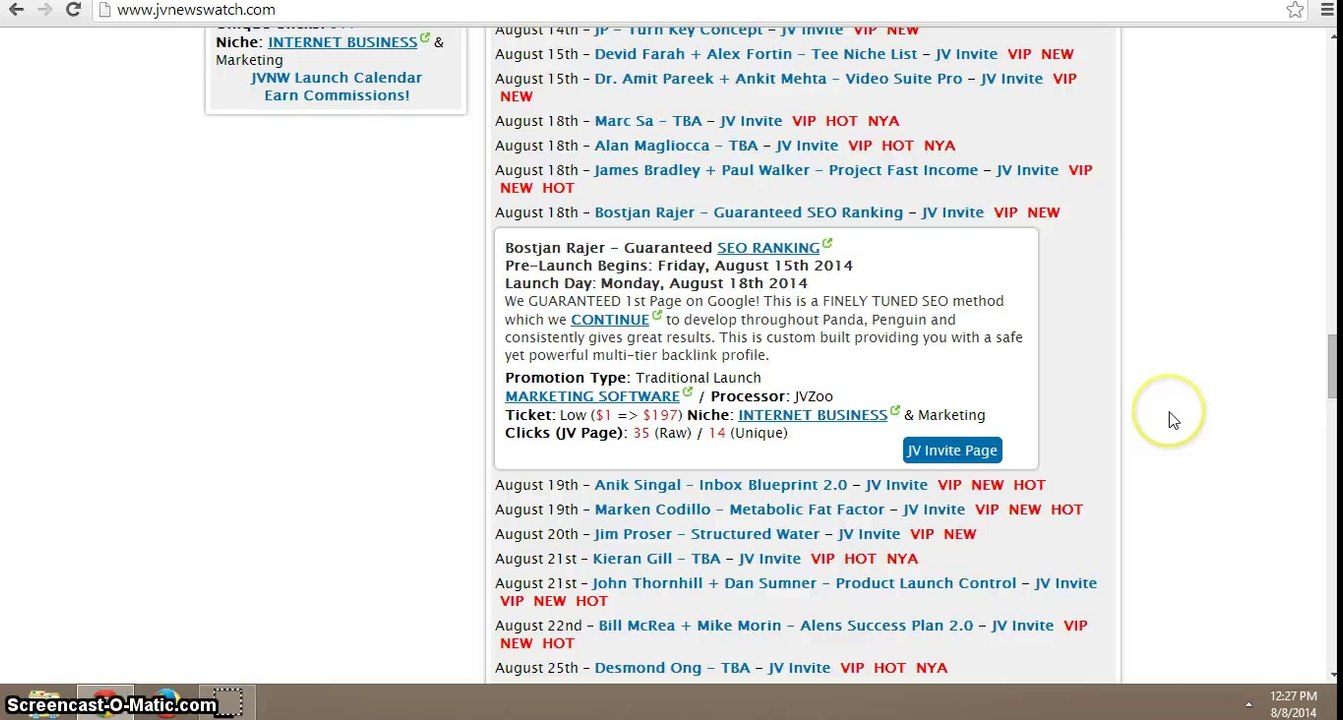Reload the jvnewswatch.com page
This screenshot has height=720, width=1343.
tap(73, 10)
